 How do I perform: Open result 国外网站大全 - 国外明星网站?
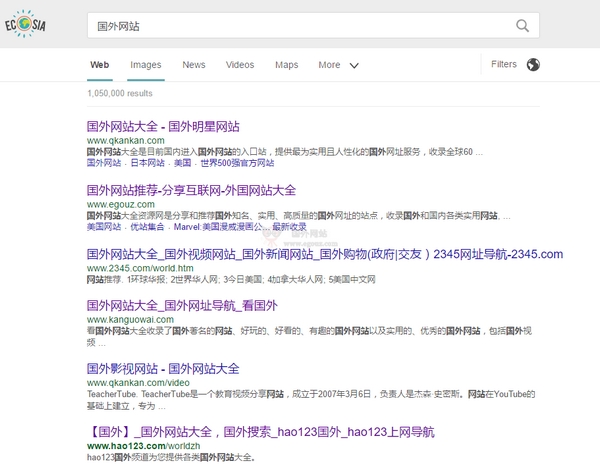point(163,126)
